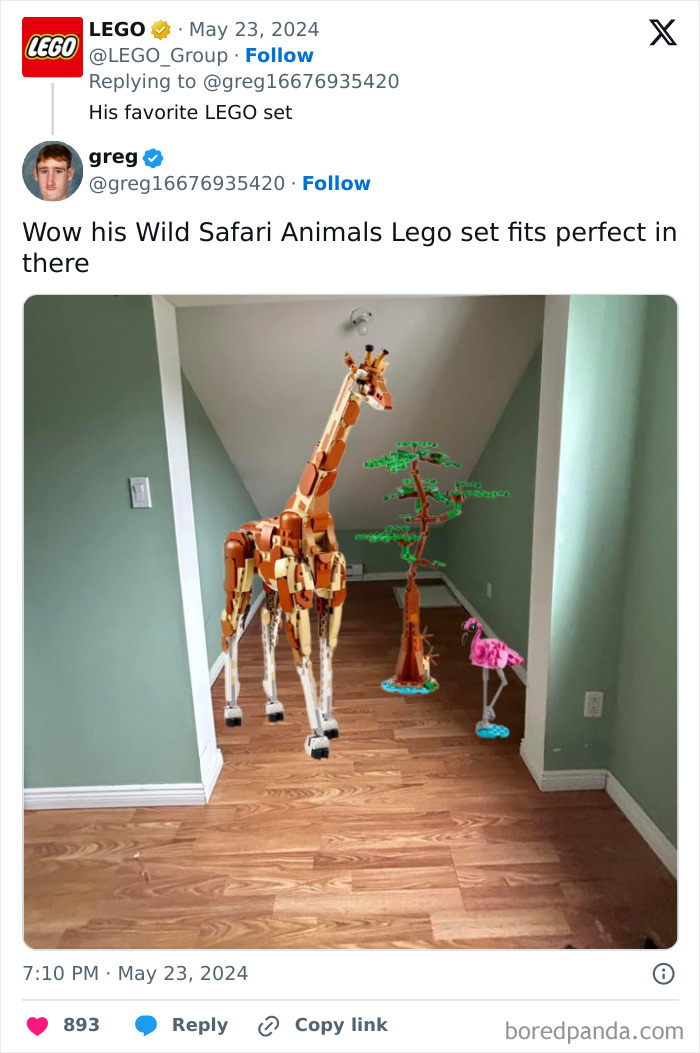Open the @LEGO_Group handle
700x1053 pixels.
[158, 55]
